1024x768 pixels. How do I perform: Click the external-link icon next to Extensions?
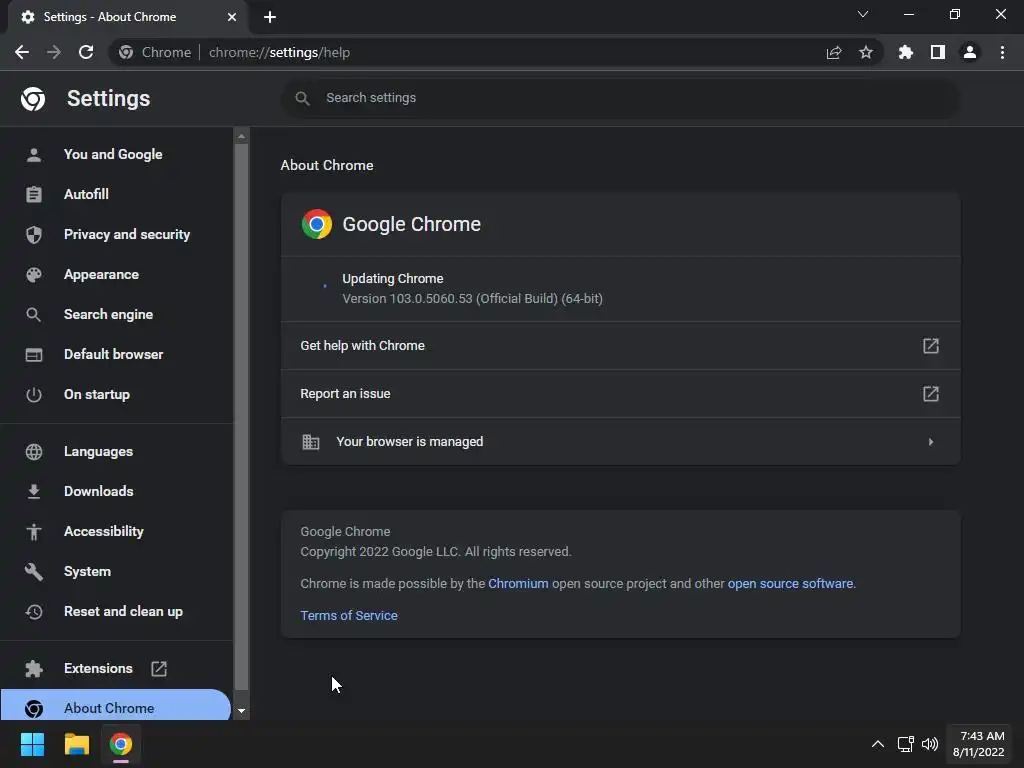click(159, 668)
